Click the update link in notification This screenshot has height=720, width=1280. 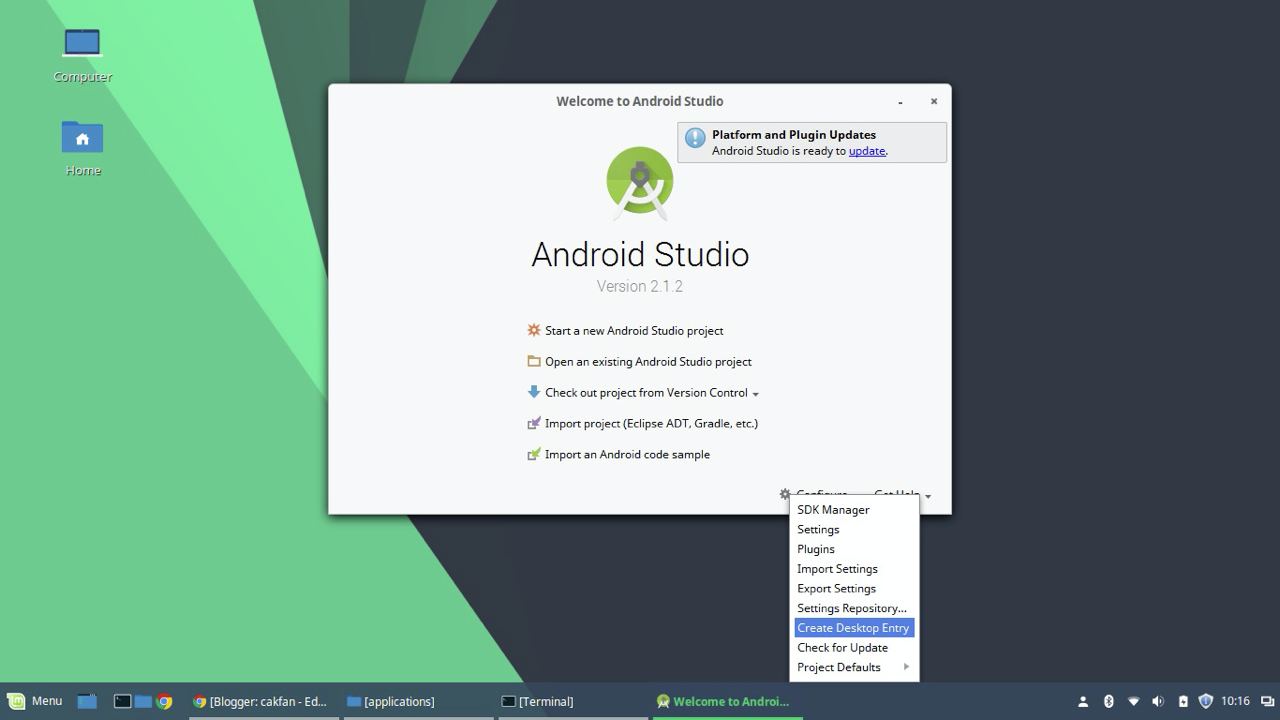point(867,151)
